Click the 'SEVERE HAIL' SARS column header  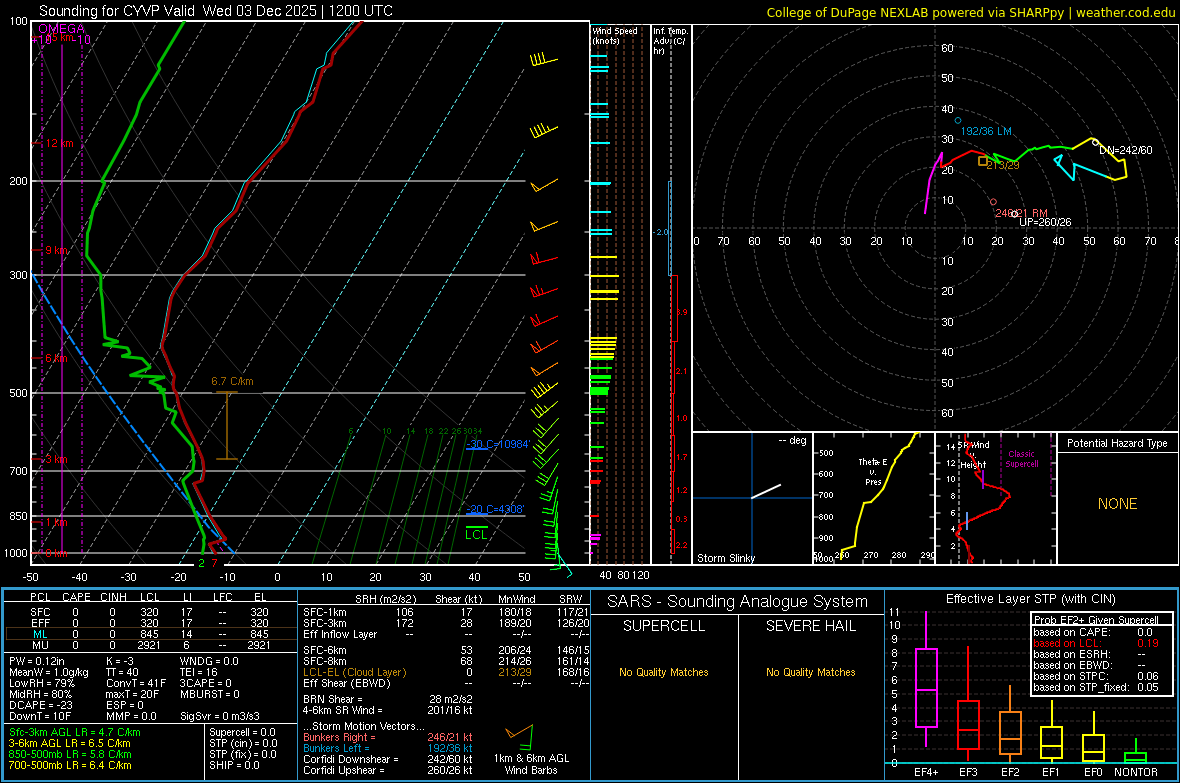pos(810,626)
